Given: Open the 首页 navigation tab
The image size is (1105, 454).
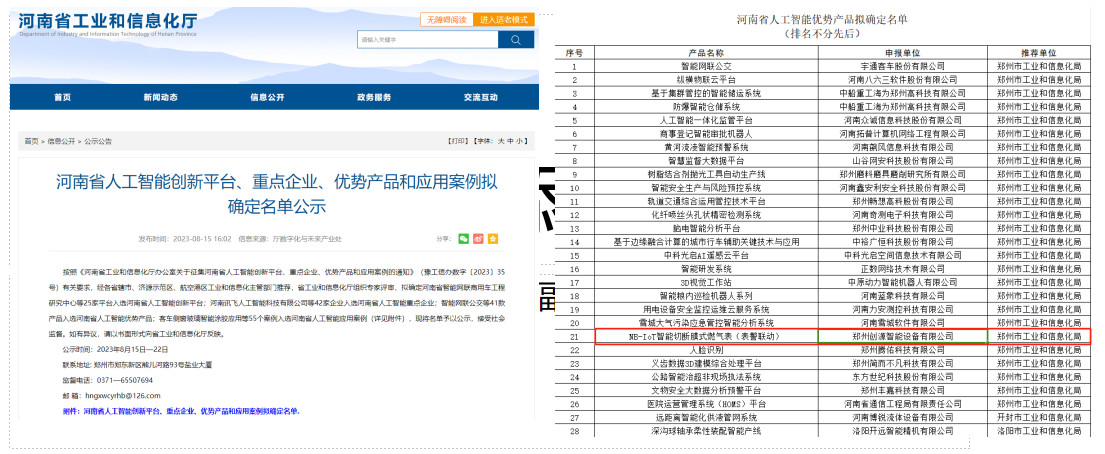Looking at the screenshot, I should coord(62,97).
